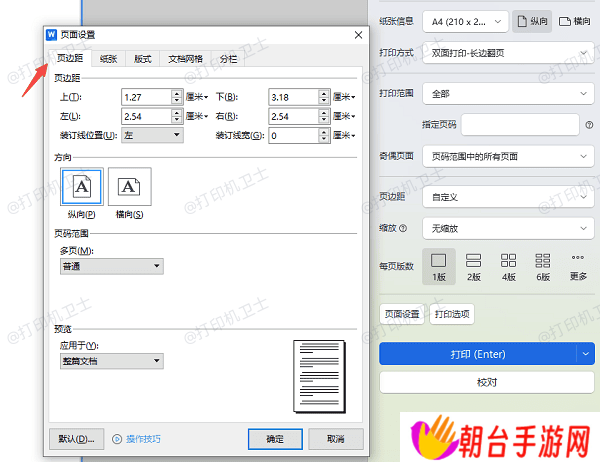Viewport: 600px width, 462px height.
Task: Open the right margin unit 厘米 dropdown
Action: pos(344,116)
